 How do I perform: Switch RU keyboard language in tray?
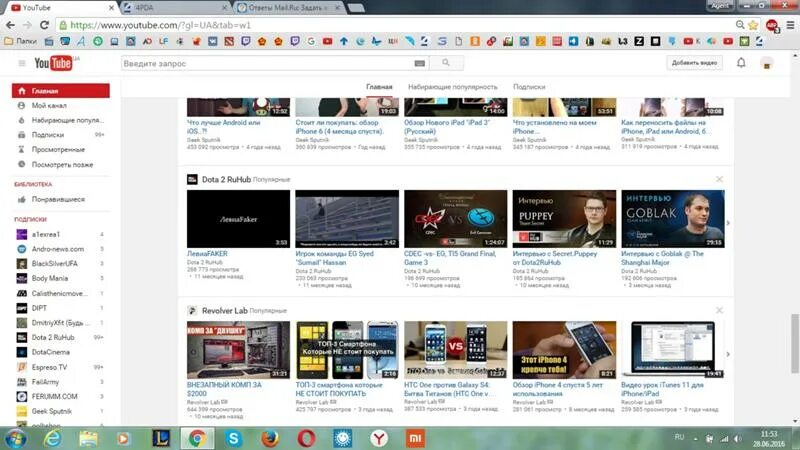coord(679,437)
